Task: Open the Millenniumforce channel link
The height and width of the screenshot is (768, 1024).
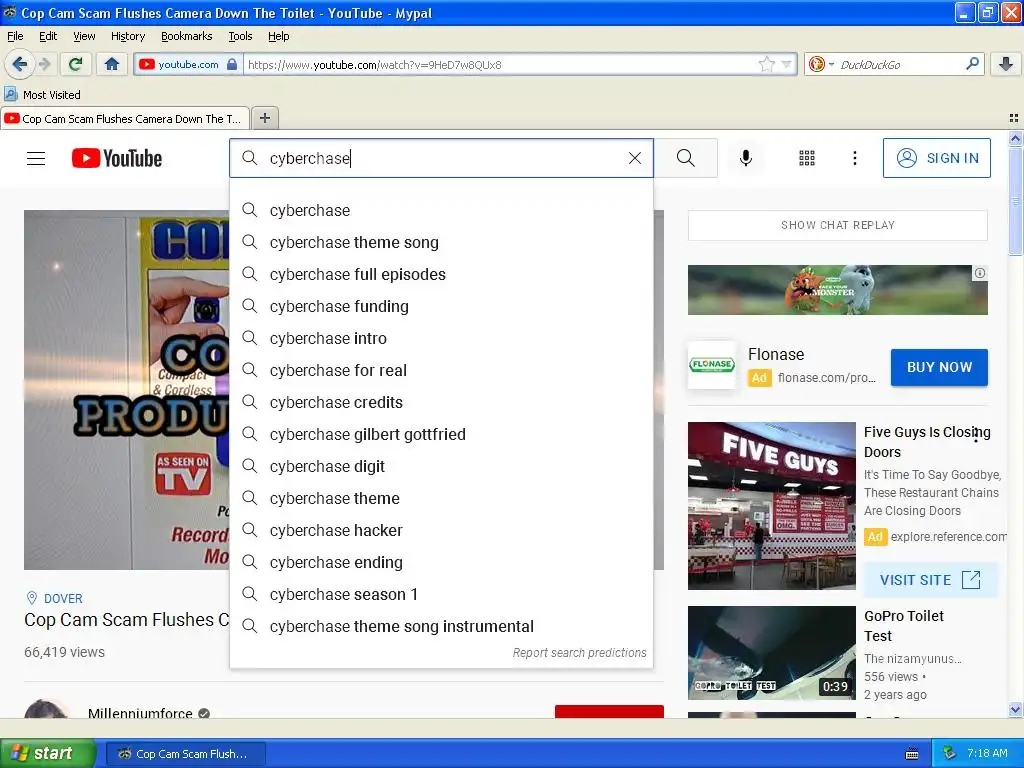Action: pyautogui.click(x=140, y=712)
